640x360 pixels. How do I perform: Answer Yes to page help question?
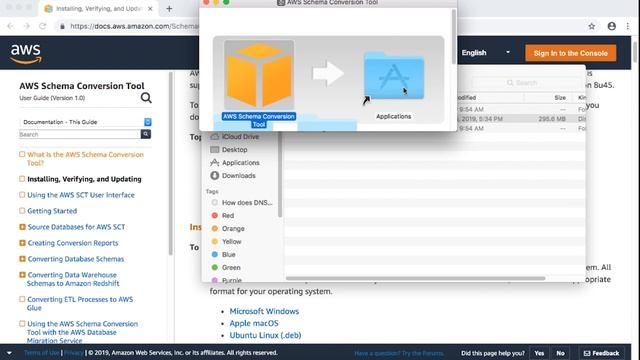tap(539, 353)
